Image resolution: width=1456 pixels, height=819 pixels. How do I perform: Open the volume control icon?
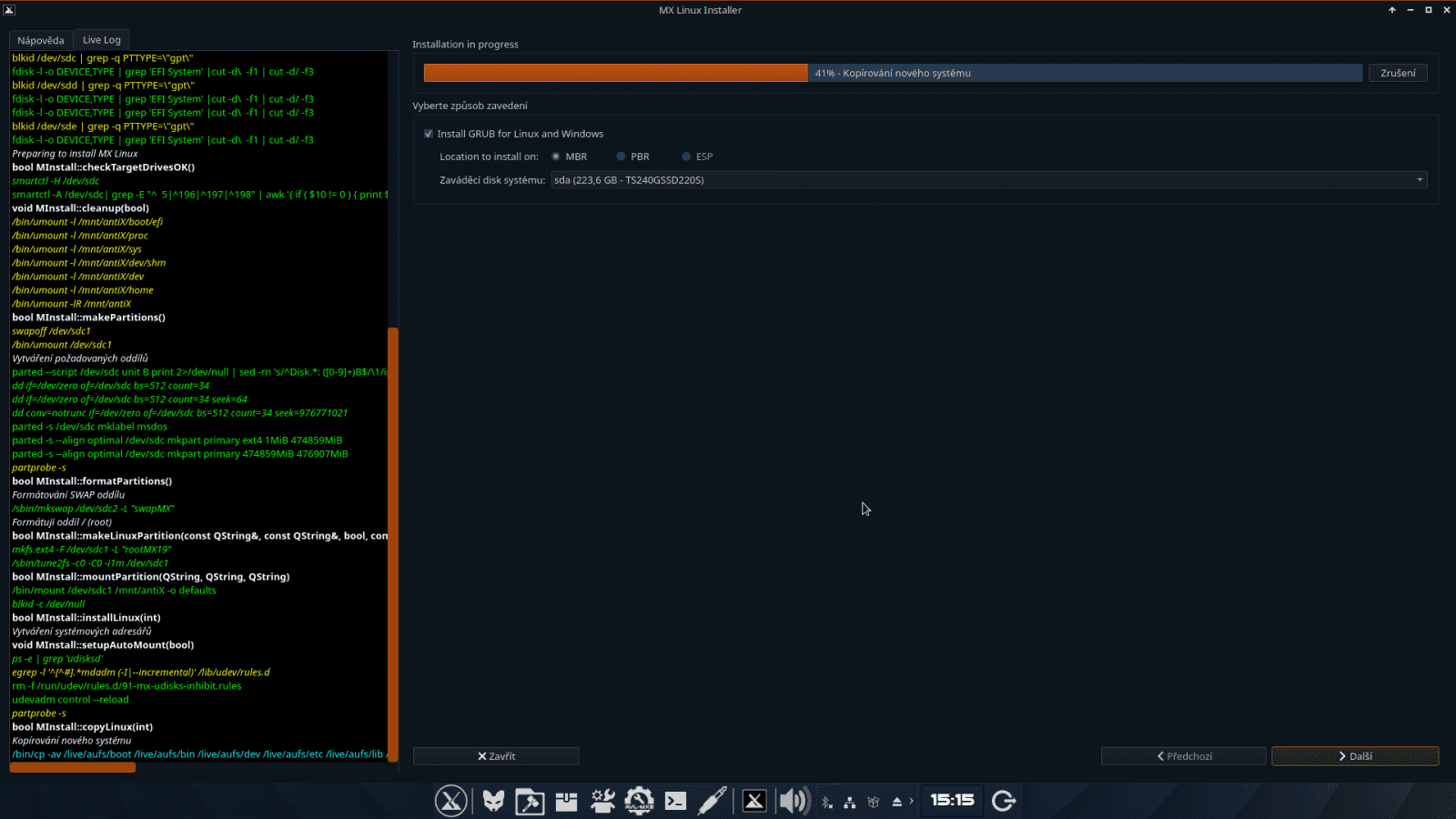793,801
